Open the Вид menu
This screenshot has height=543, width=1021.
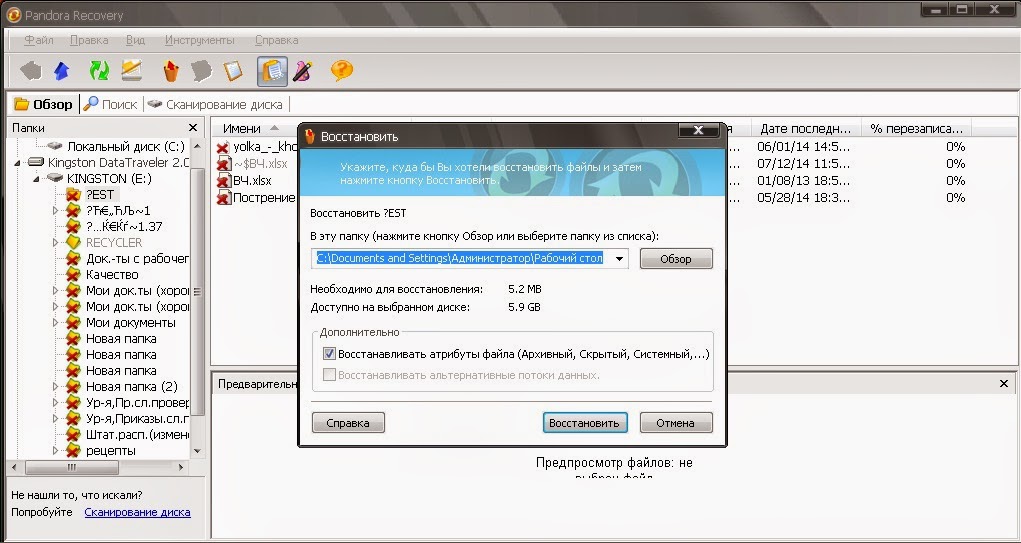pos(135,40)
